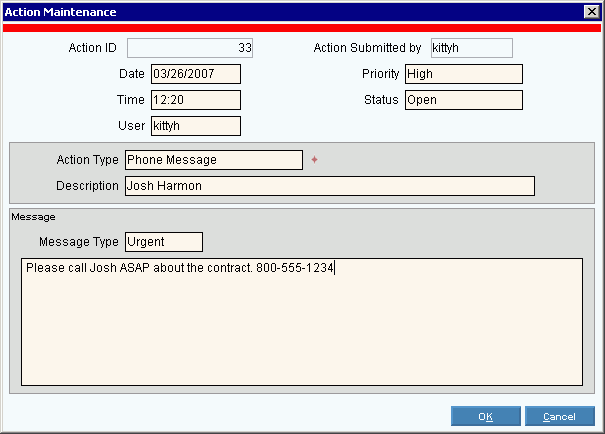Select the Action Submitted by field

pyautogui.click(x=471, y=48)
